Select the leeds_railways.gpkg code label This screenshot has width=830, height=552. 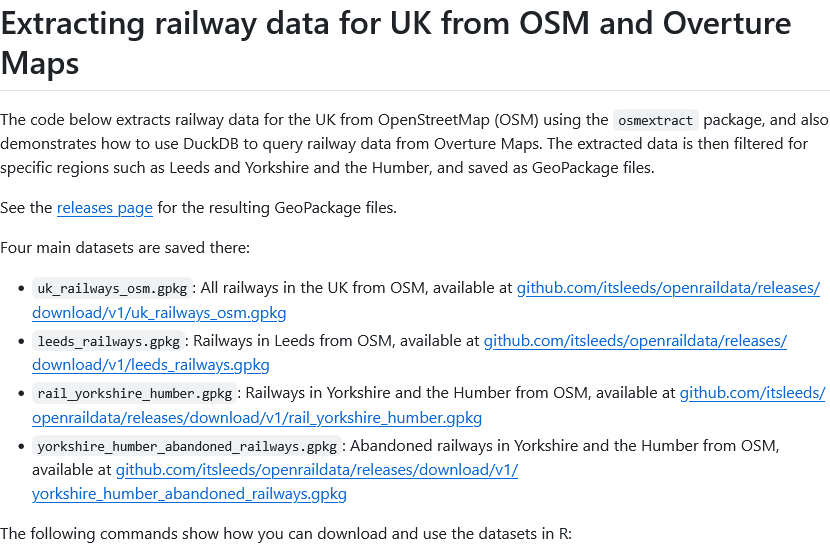point(107,341)
